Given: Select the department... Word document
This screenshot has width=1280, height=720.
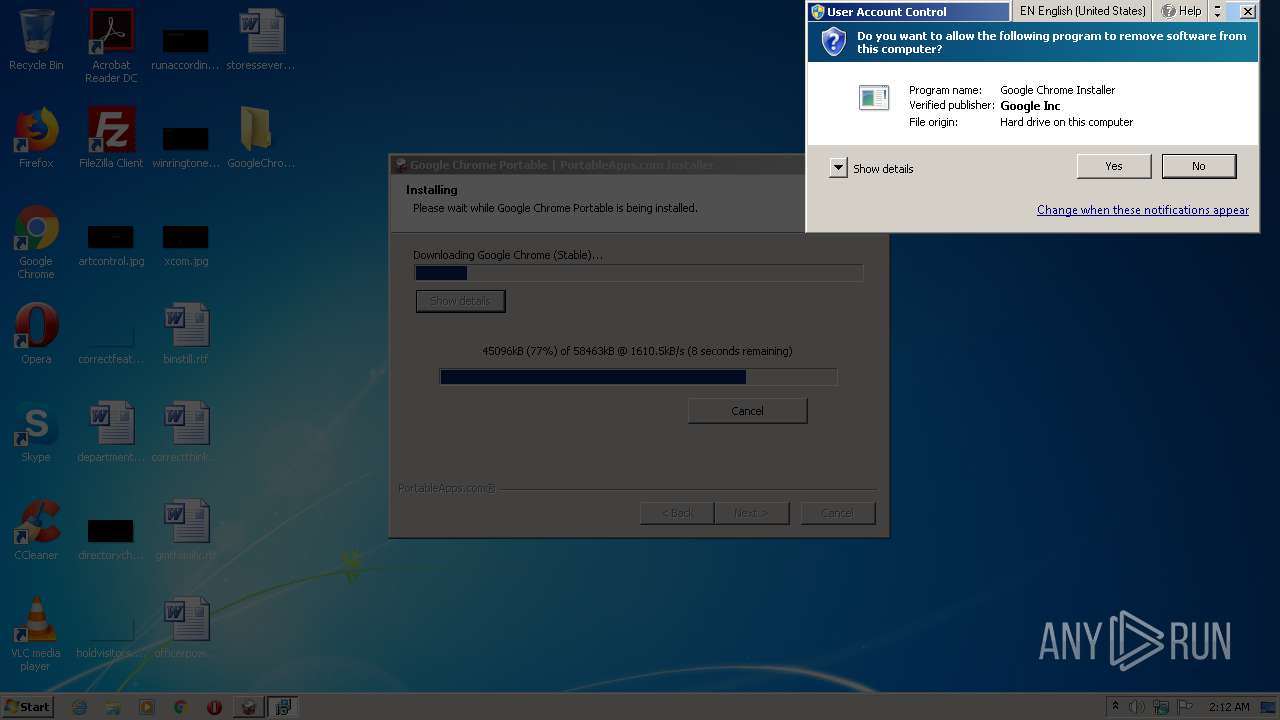Looking at the screenshot, I should (x=111, y=432).
